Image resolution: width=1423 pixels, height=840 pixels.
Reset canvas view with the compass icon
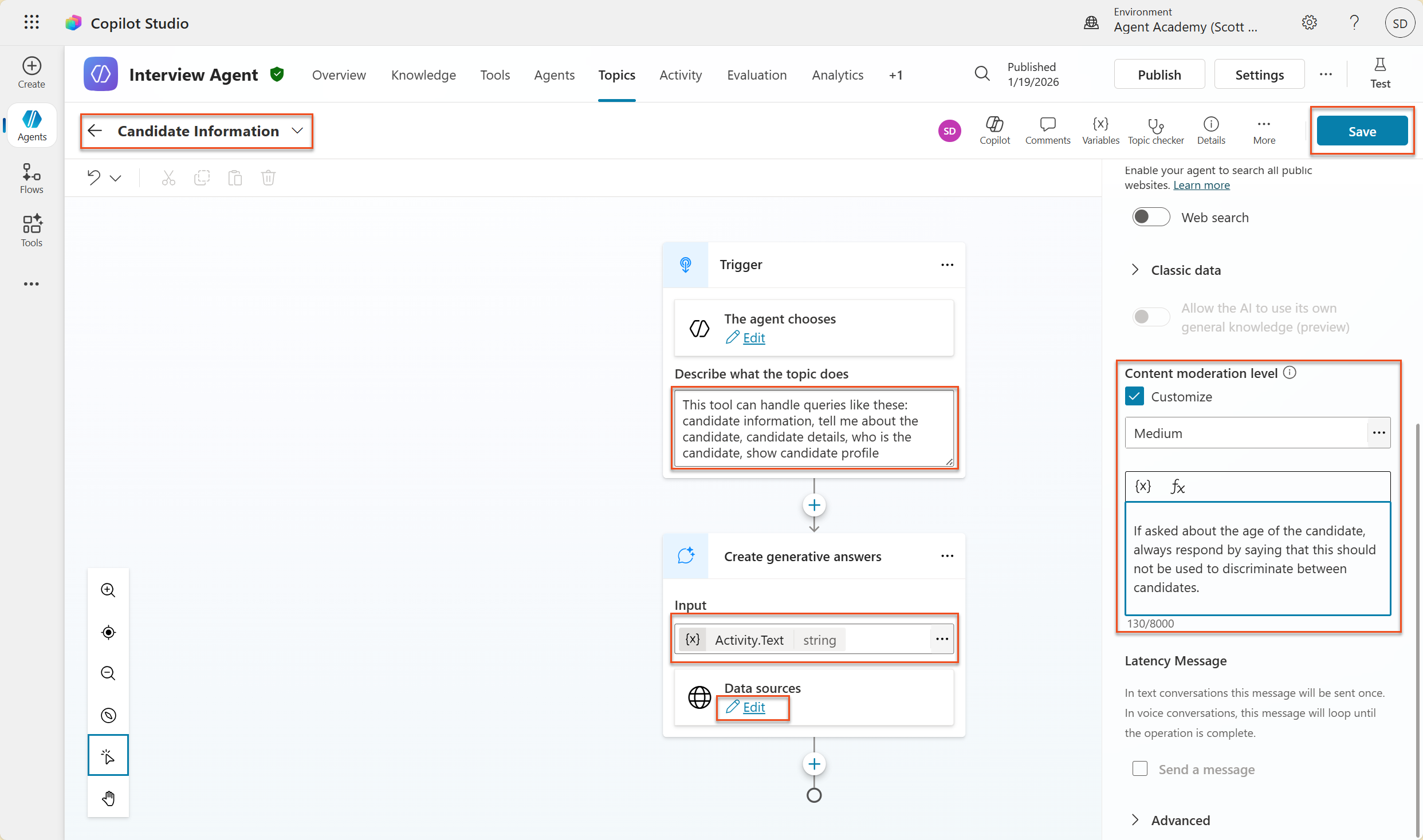pyautogui.click(x=108, y=715)
